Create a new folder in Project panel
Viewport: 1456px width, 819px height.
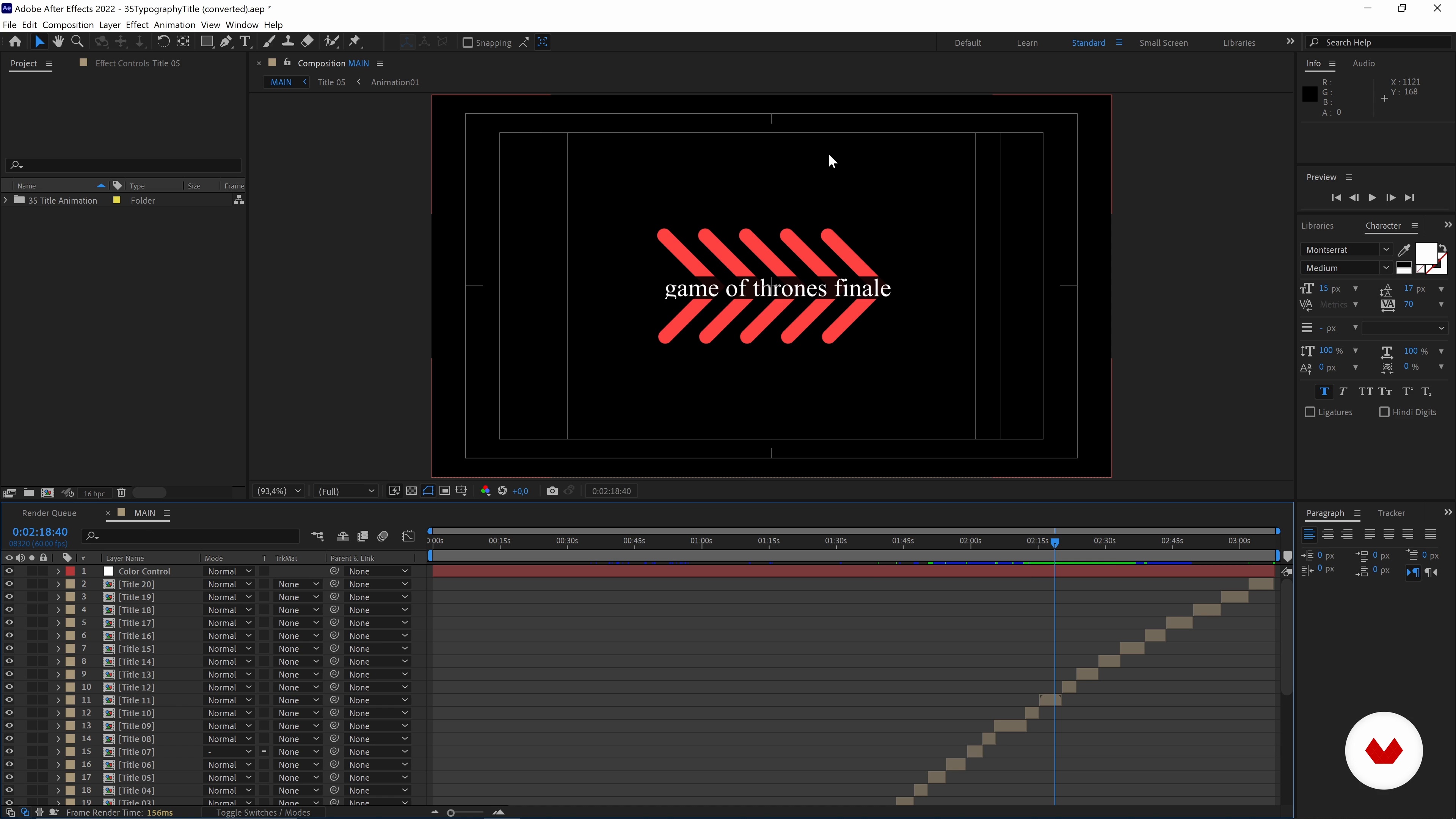point(28,493)
